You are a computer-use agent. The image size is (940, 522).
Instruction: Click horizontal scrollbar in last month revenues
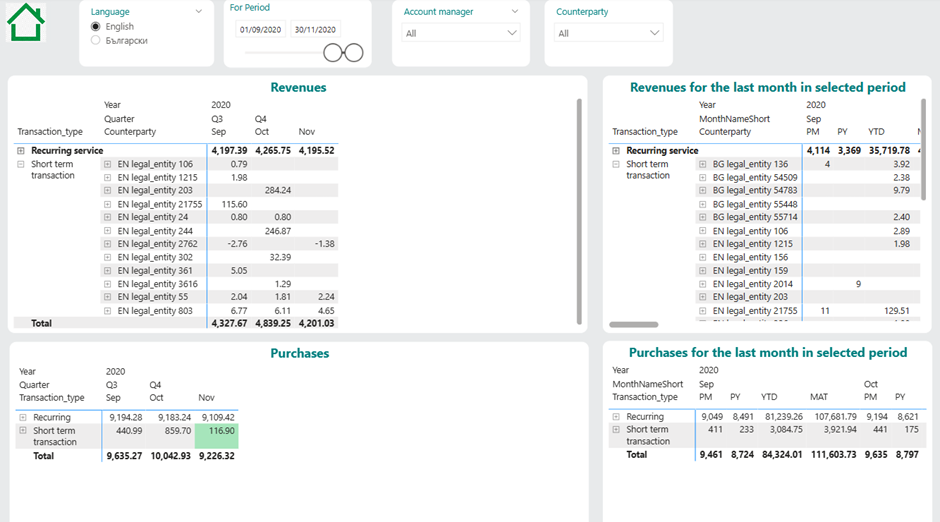pyautogui.click(x=633, y=324)
